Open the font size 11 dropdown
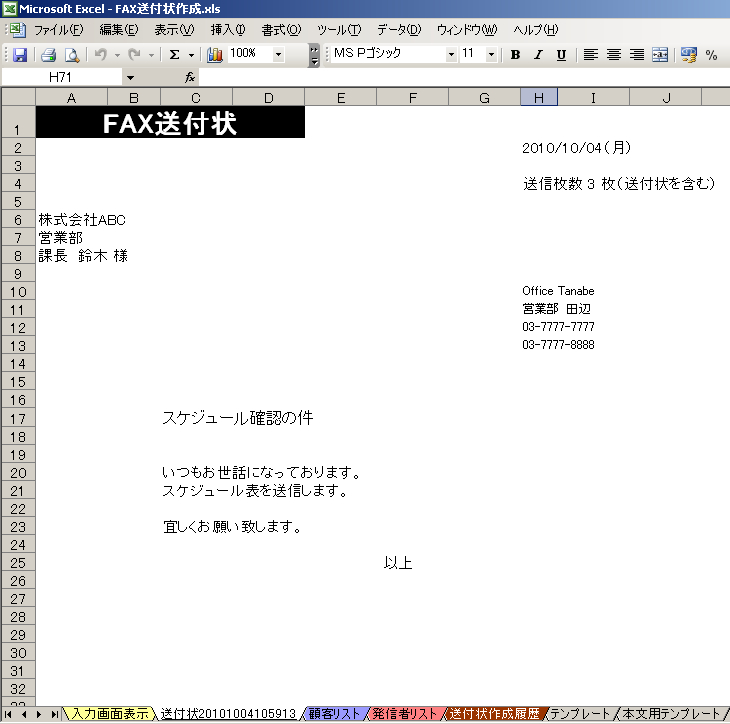This screenshot has width=730, height=724. [x=491, y=54]
